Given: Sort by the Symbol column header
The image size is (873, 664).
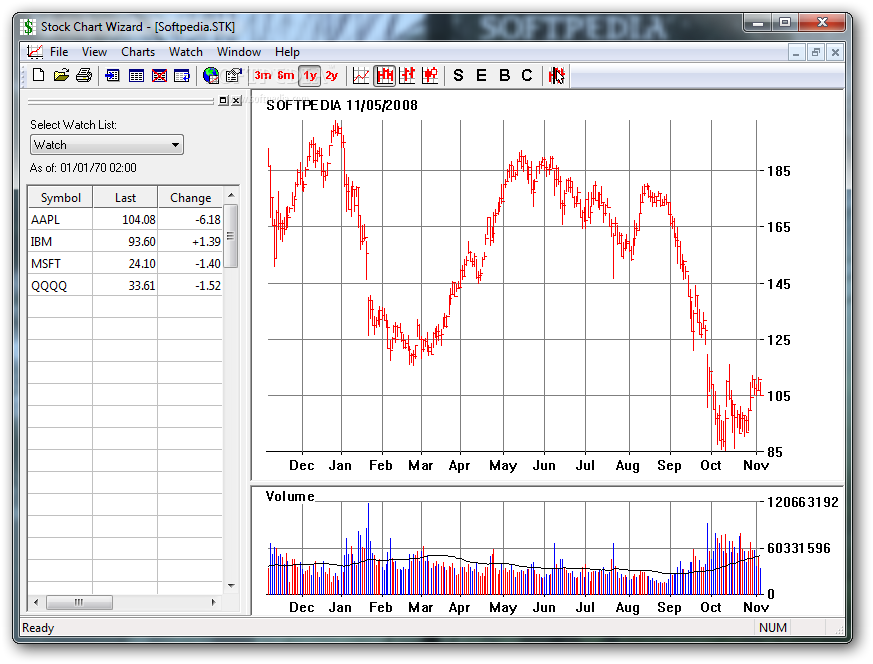Looking at the screenshot, I should tap(61, 198).
